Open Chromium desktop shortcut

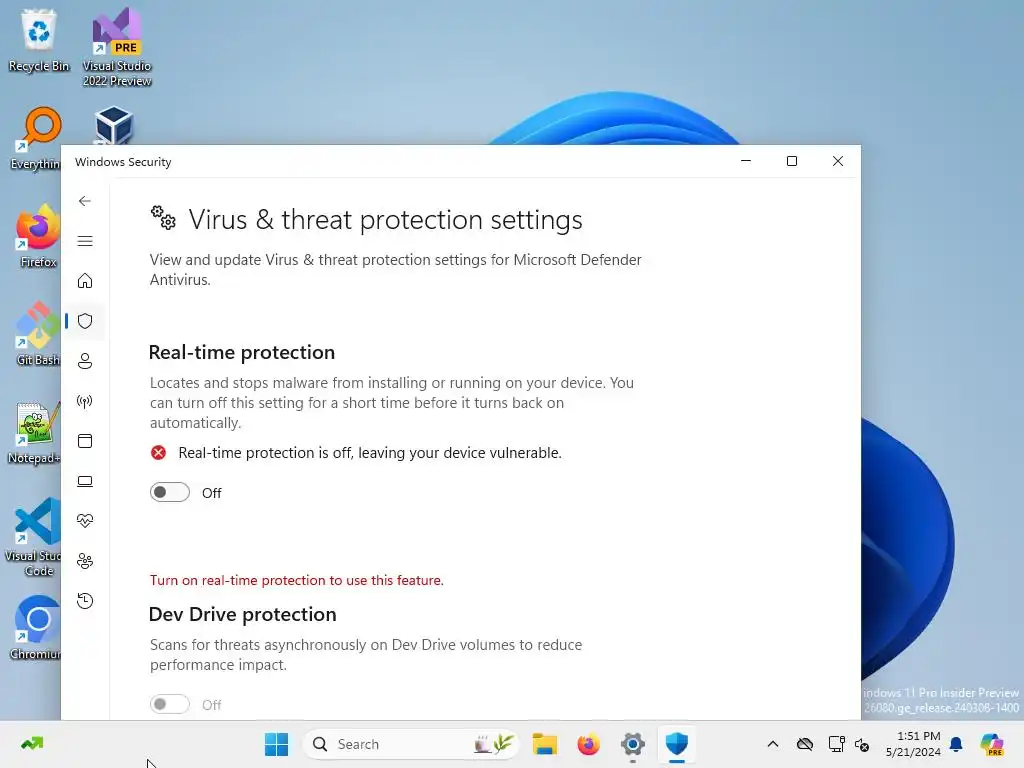36,628
